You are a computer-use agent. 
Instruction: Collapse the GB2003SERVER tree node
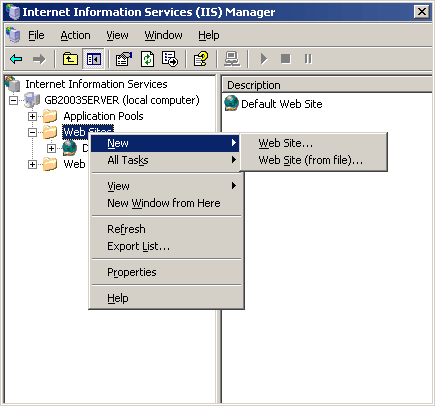[x=13, y=100]
